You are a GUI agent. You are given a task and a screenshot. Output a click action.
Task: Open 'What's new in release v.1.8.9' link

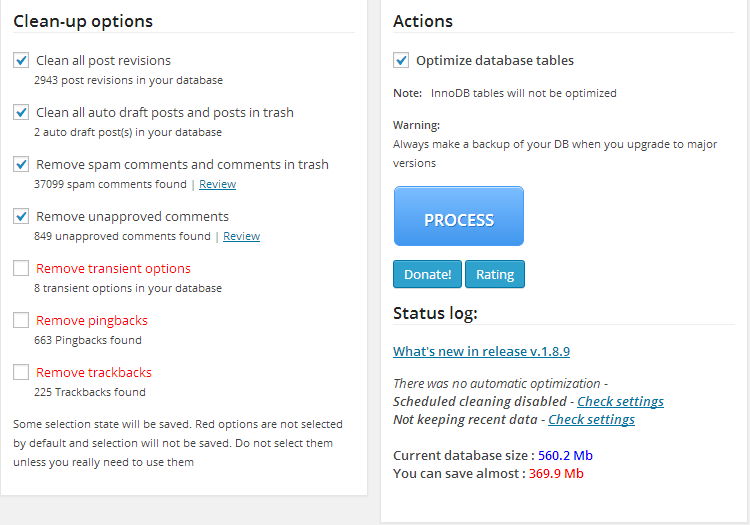click(481, 351)
